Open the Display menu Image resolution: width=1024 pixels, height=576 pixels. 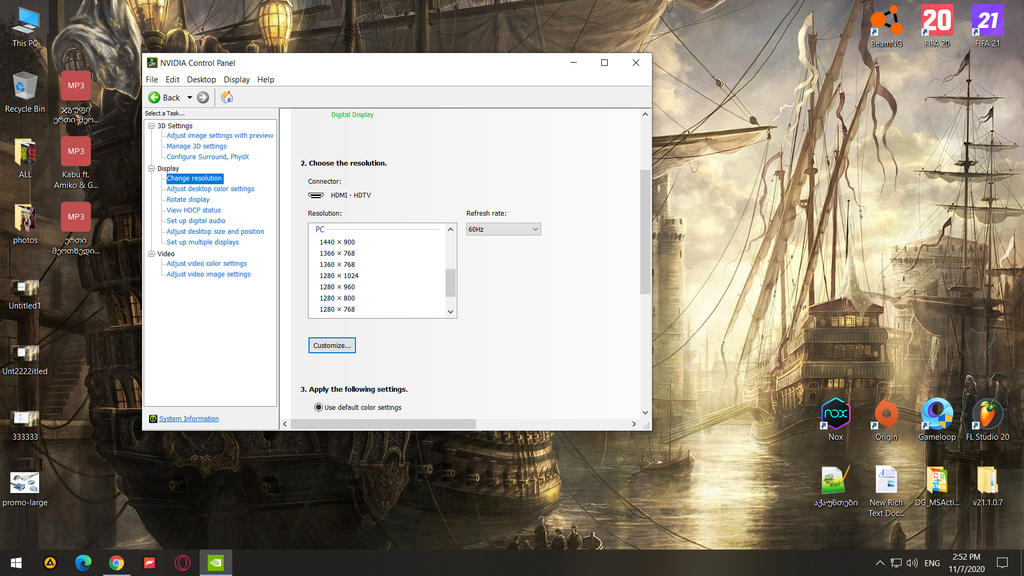point(236,80)
